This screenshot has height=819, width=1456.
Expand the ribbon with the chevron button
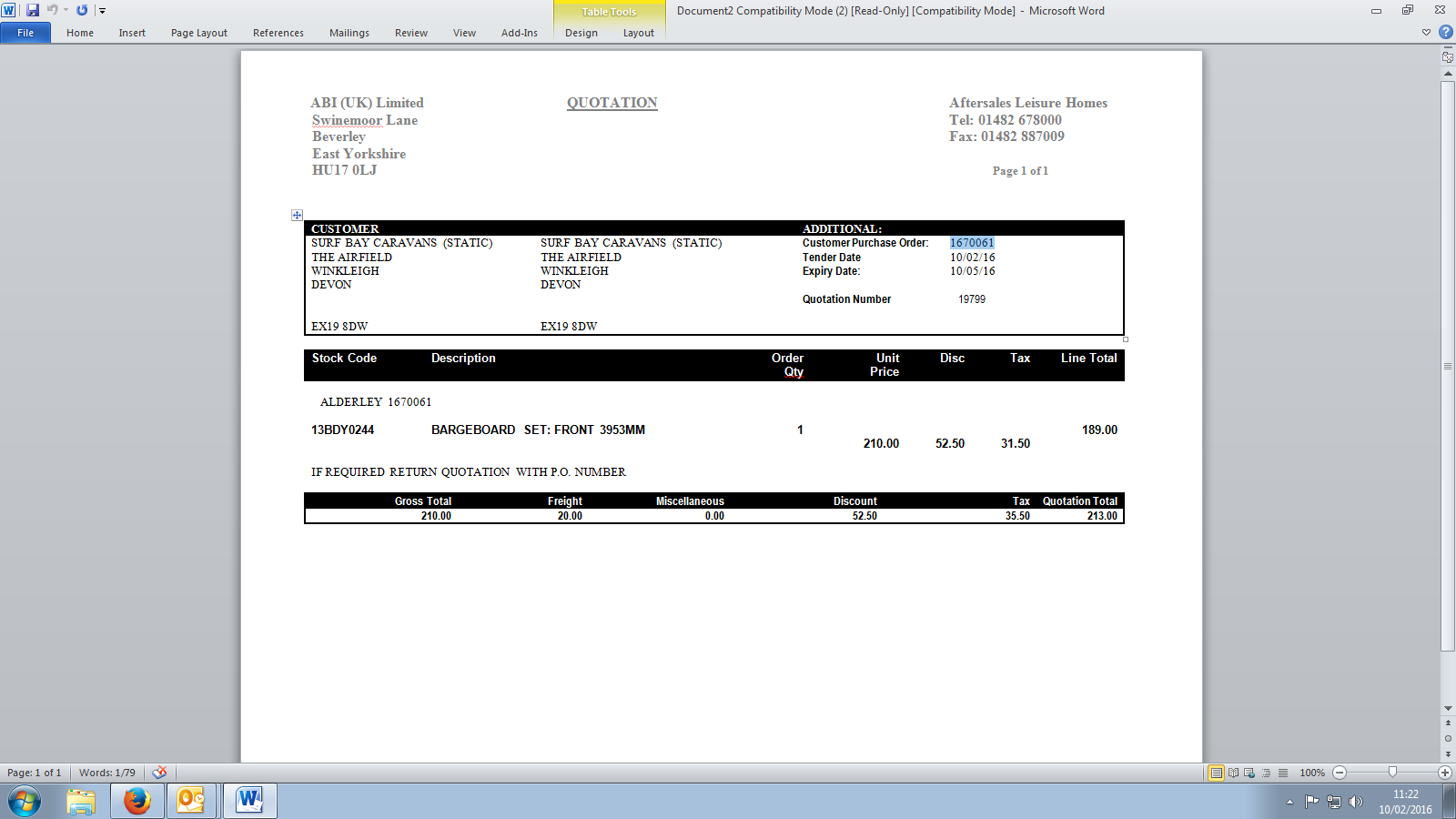point(1426,33)
